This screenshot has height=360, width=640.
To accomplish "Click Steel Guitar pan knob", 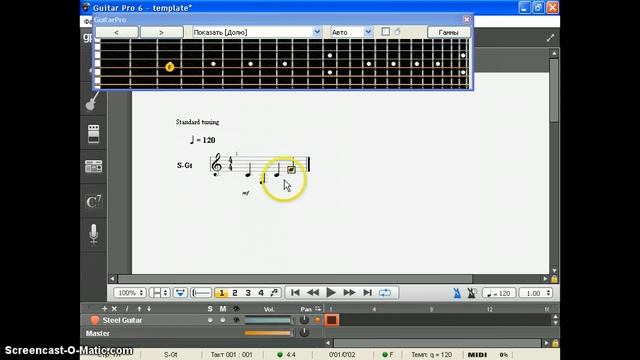I will tap(304, 320).
